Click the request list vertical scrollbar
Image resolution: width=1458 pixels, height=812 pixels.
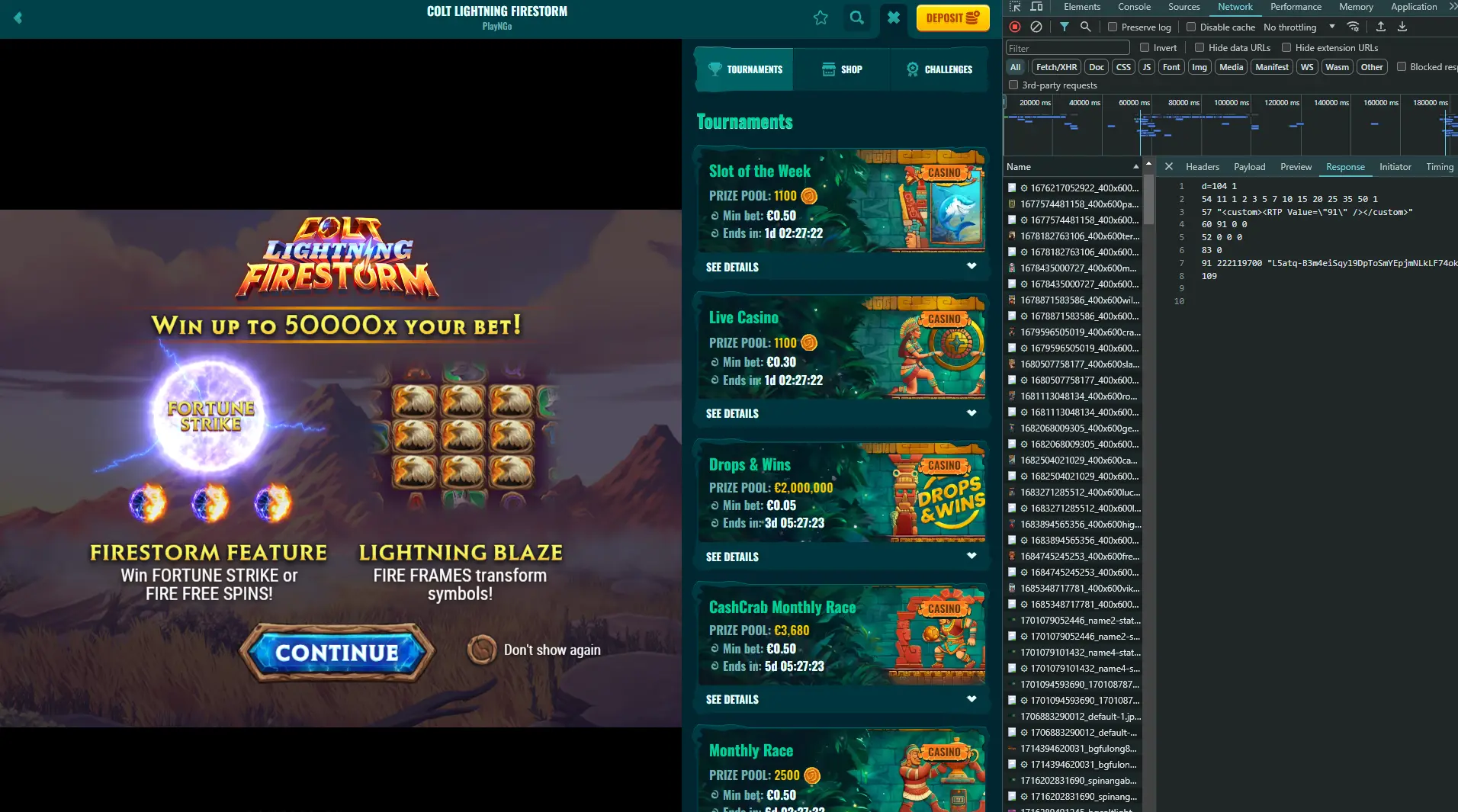click(1148, 198)
